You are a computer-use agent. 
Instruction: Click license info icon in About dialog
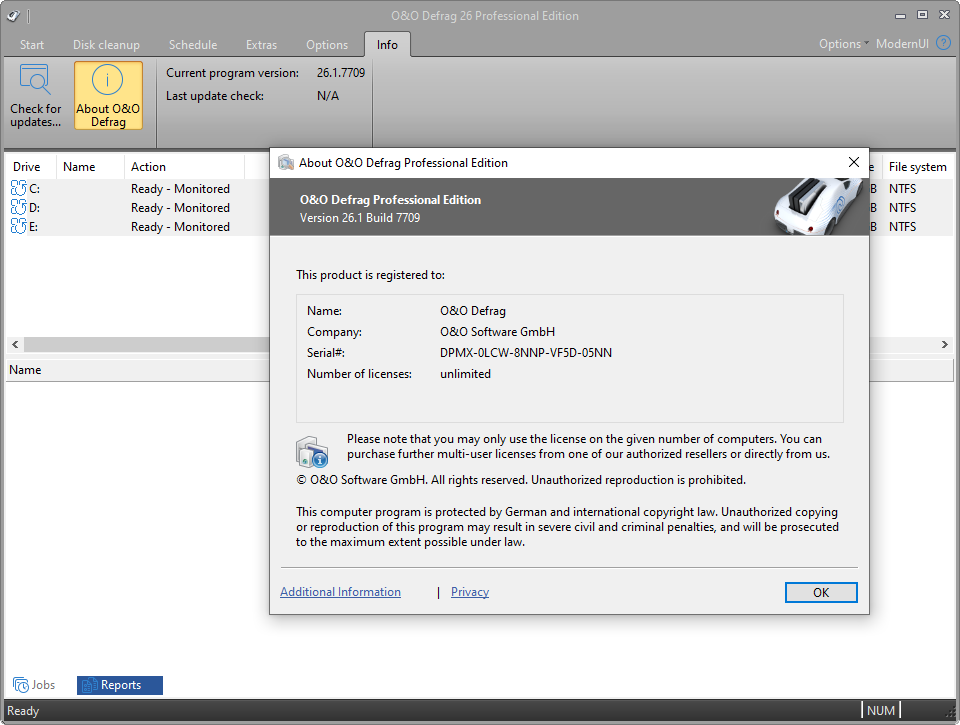[x=312, y=452]
